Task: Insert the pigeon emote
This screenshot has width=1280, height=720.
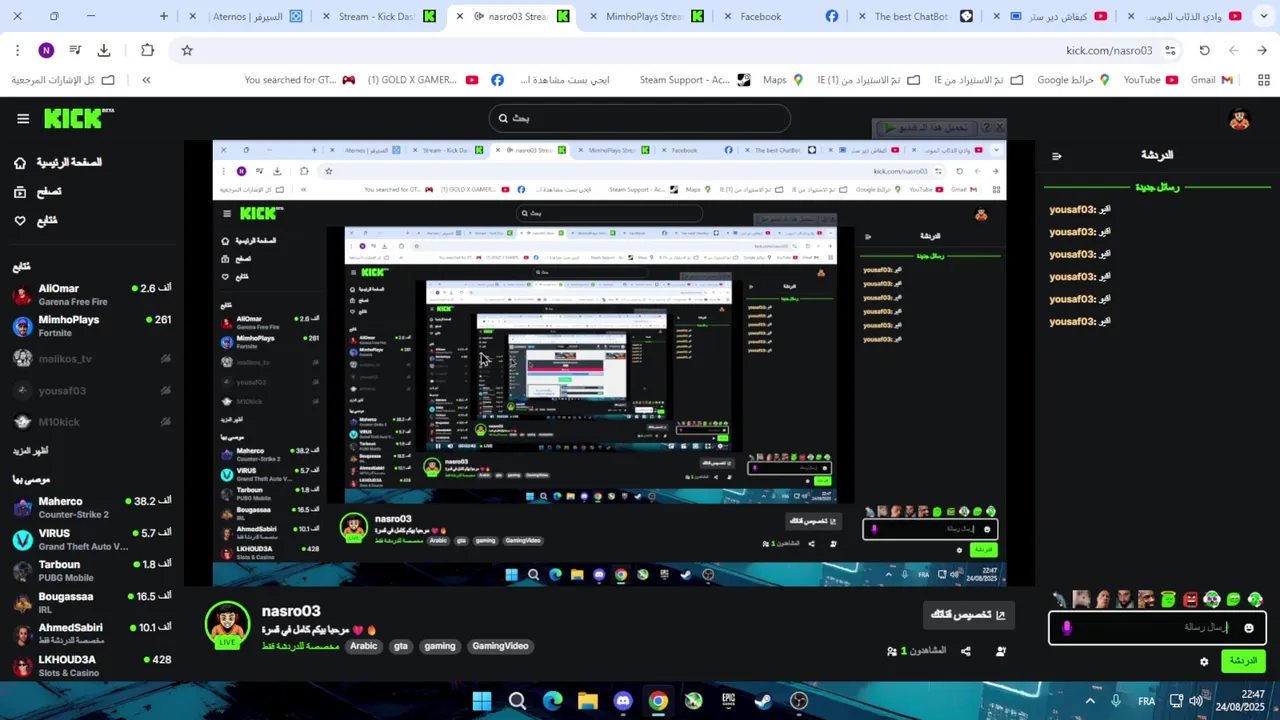Action: click(x=1059, y=599)
